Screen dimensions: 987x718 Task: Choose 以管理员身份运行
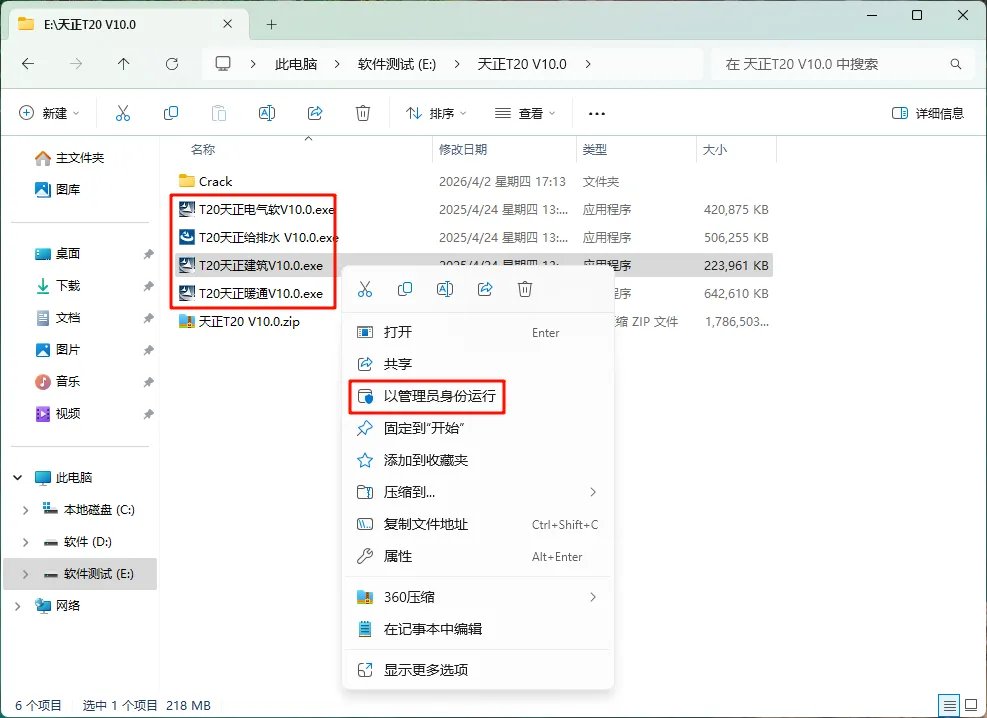[x=478, y=396]
